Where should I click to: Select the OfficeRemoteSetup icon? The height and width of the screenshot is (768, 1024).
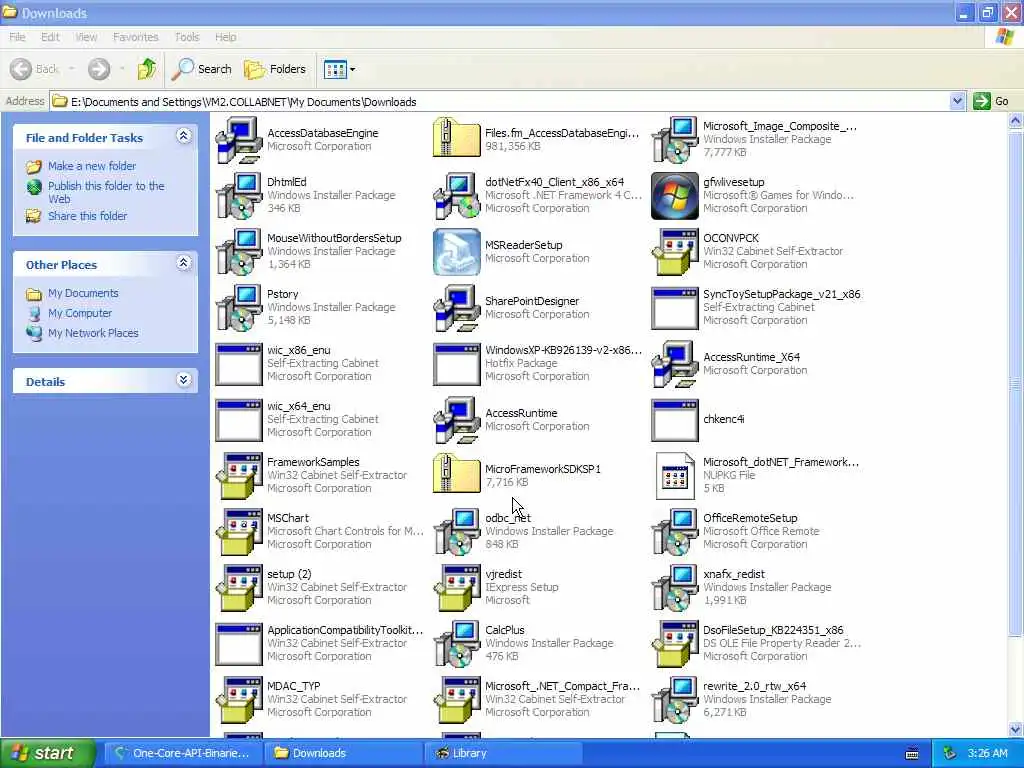point(675,532)
